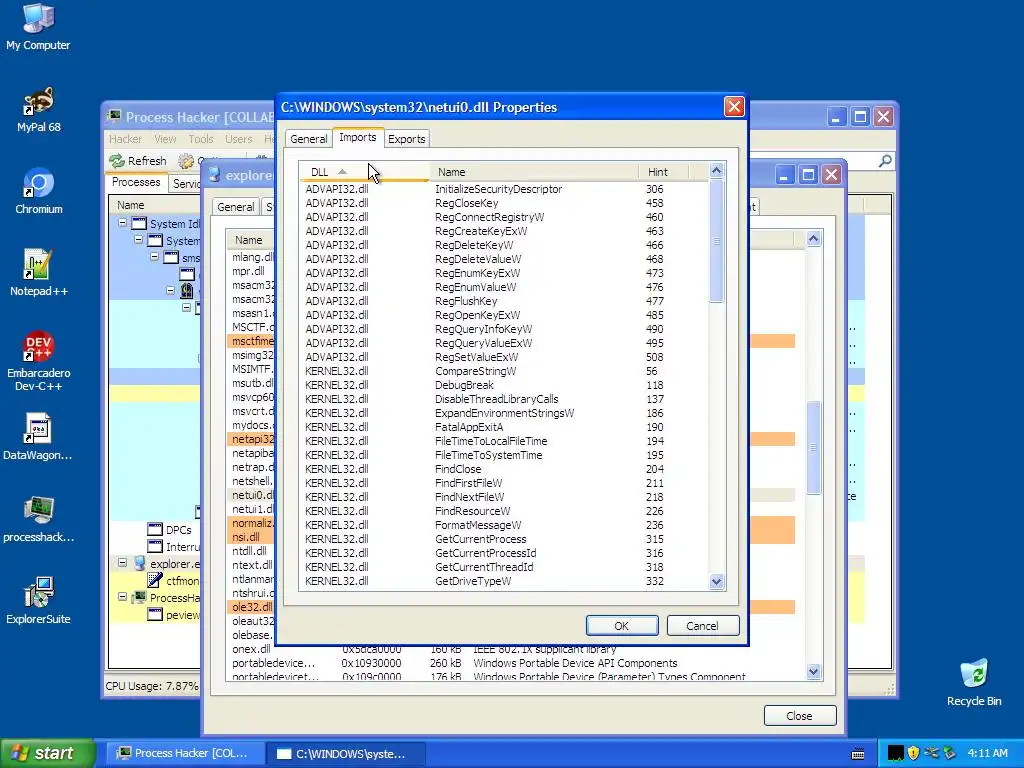Image resolution: width=1024 pixels, height=768 pixels.
Task: Open View menu in Process Hacker
Action: pyautogui.click(x=165, y=139)
